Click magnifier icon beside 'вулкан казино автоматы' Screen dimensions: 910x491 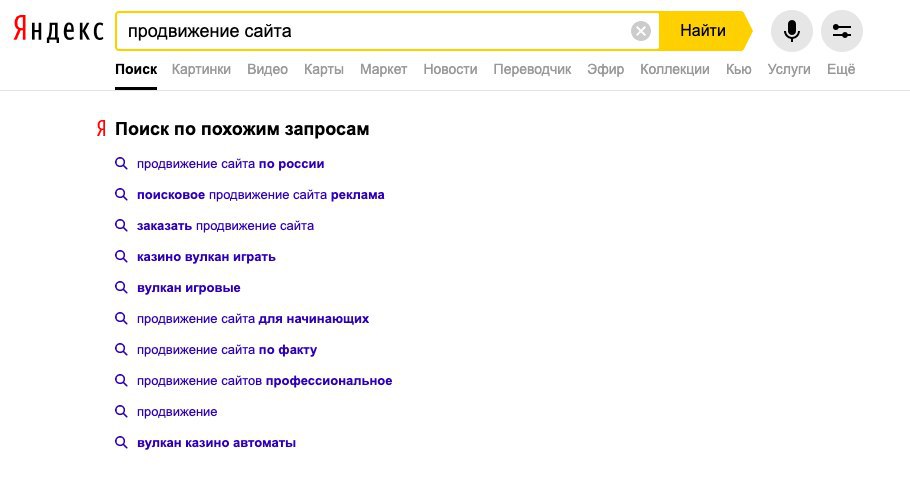(x=121, y=443)
